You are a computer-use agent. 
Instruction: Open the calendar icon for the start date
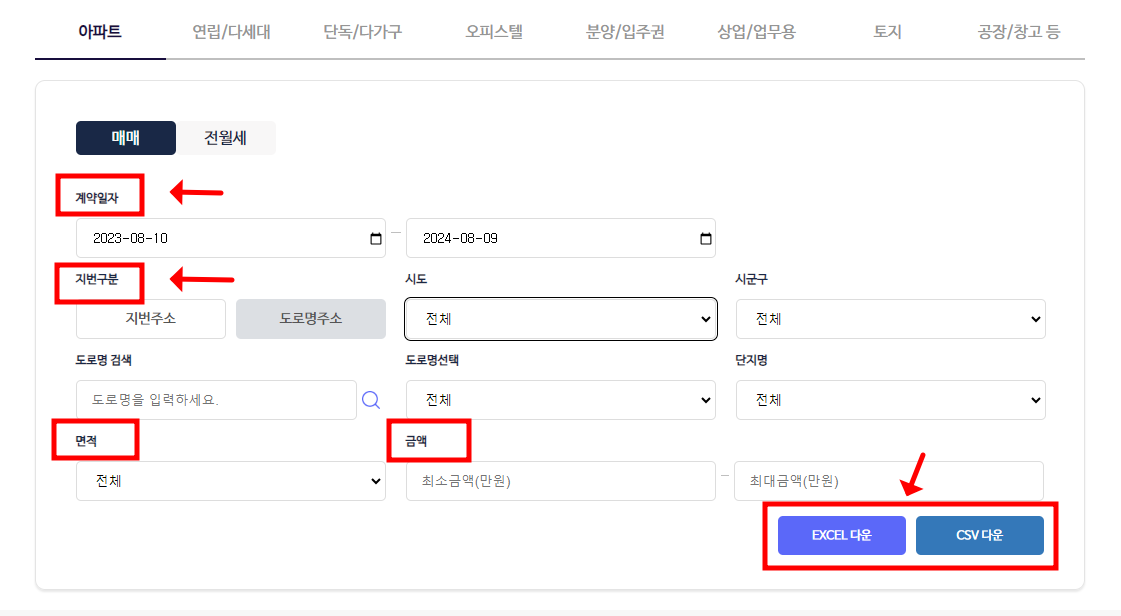pos(377,238)
